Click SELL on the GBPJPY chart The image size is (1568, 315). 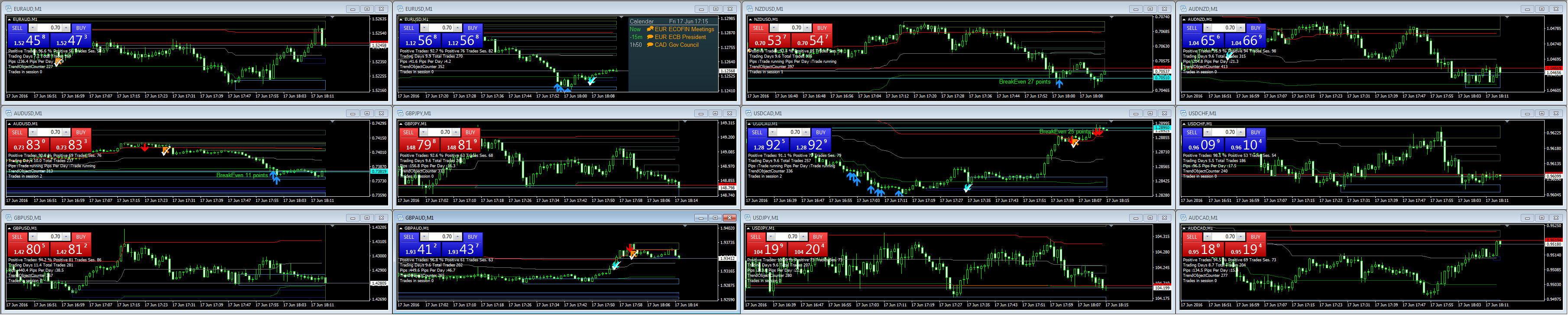click(x=408, y=132)
